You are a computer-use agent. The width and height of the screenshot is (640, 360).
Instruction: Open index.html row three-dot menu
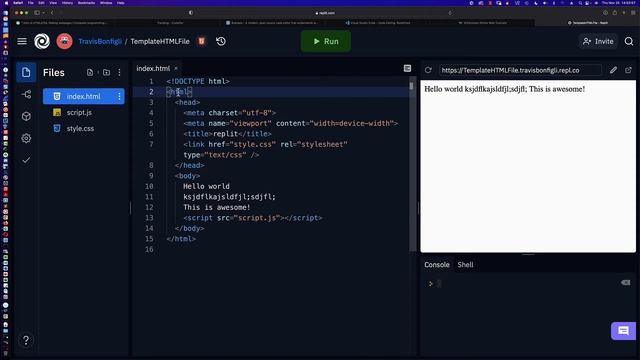(x=119, y=96)
